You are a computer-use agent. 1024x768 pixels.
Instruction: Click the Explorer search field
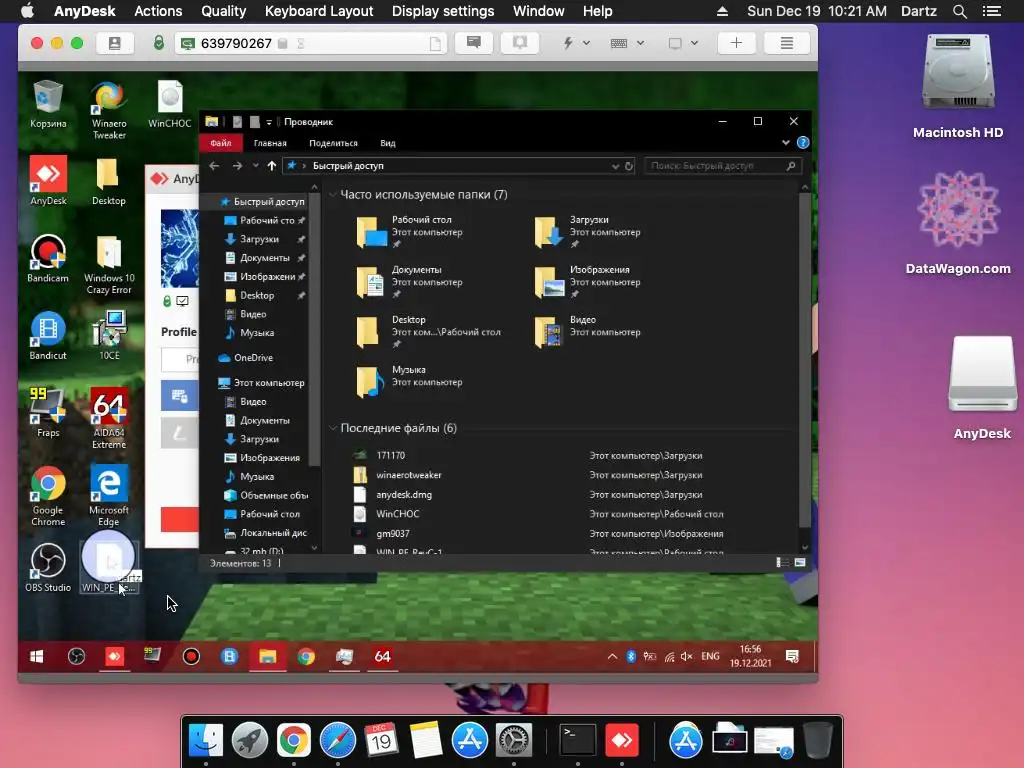(x=722, y=166)
